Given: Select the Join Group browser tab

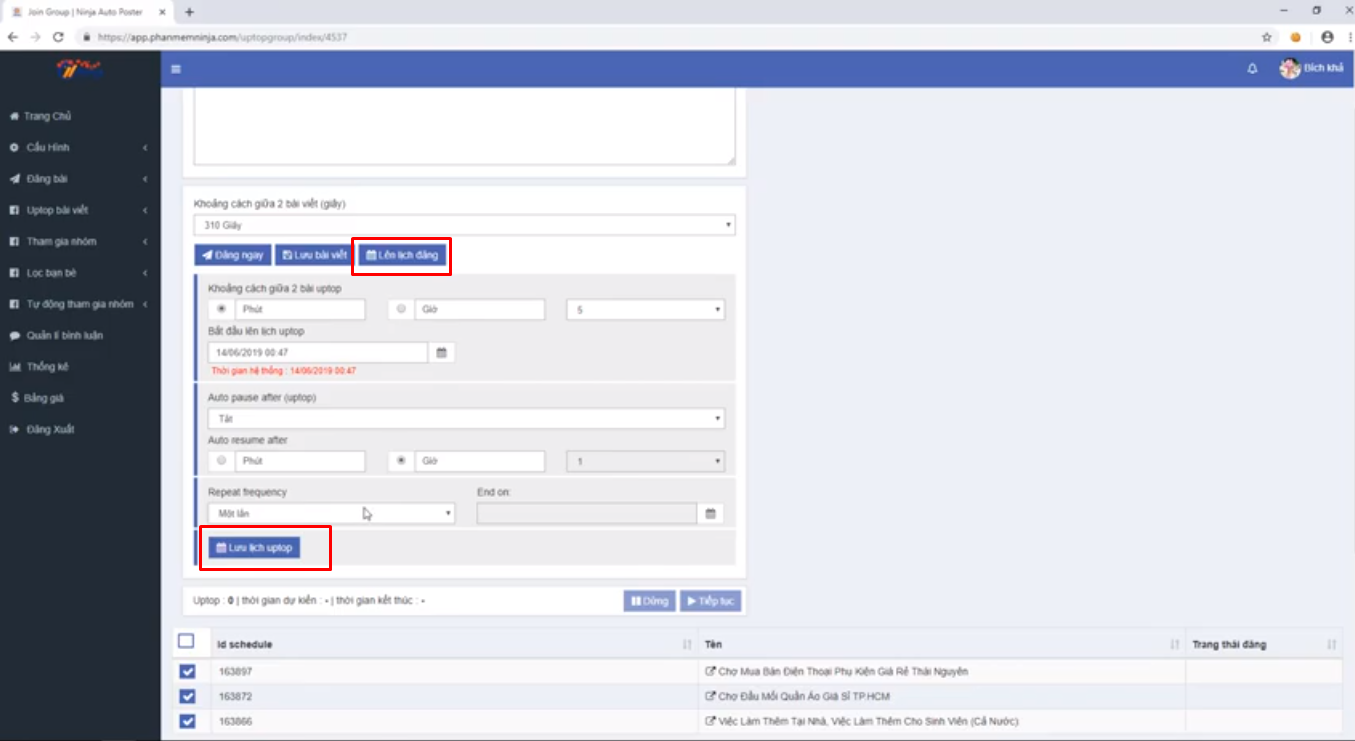Looking at the screenshot, I should (88, 12).
